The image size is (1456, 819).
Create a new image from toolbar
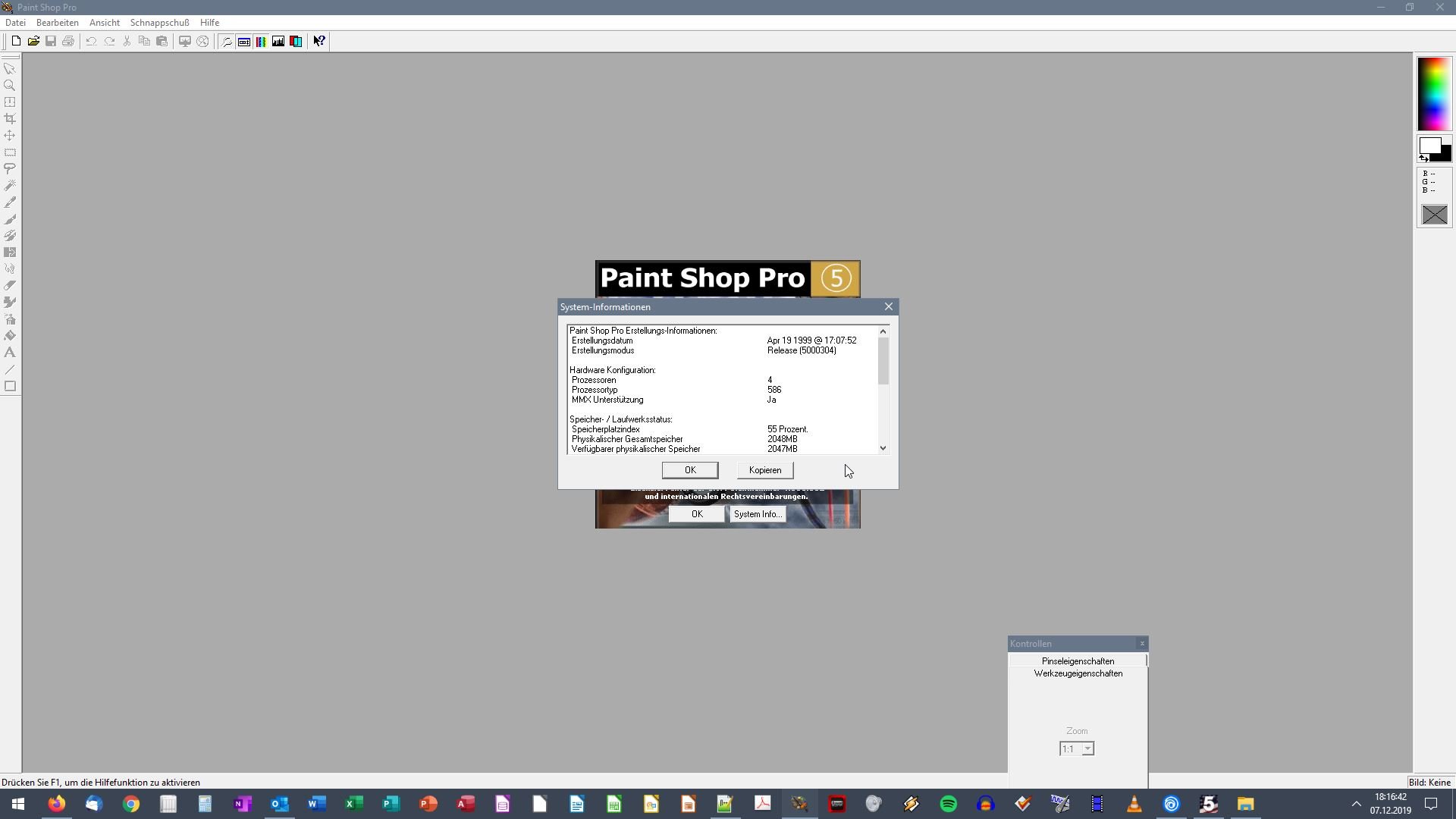15,42
